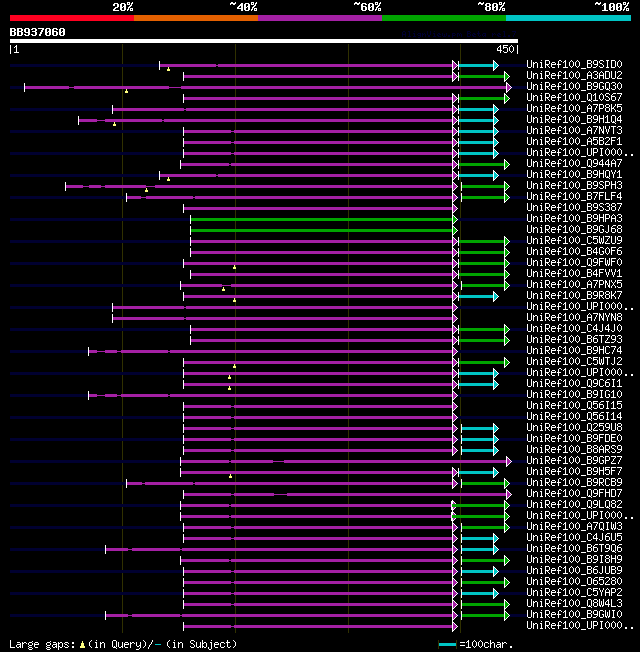Open hit UniRef100_B6TZ93
This screenshot has height=652, width=640.
pyautogui.click(x=574, y=339)
